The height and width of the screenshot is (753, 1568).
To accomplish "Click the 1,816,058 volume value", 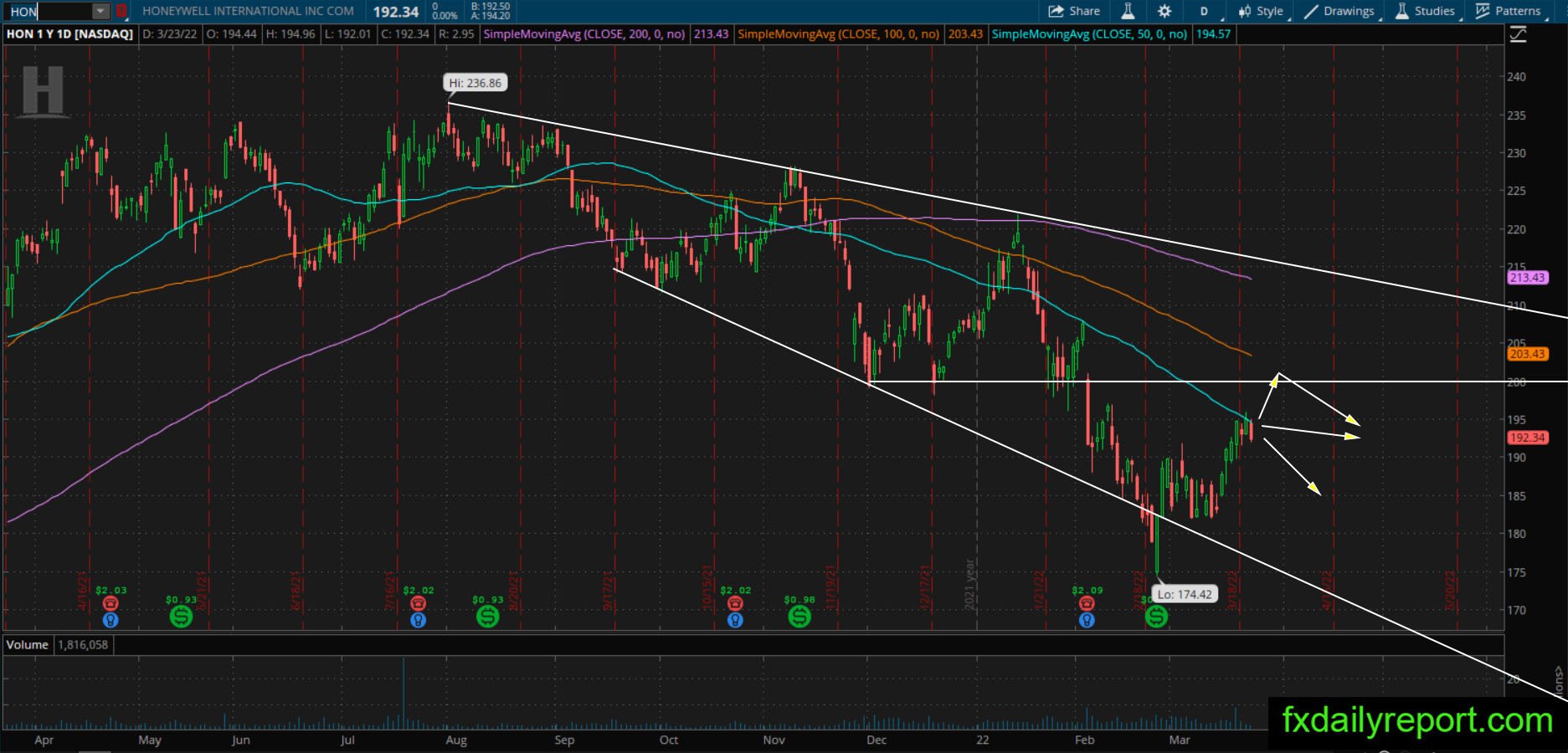I will (83, 645).
